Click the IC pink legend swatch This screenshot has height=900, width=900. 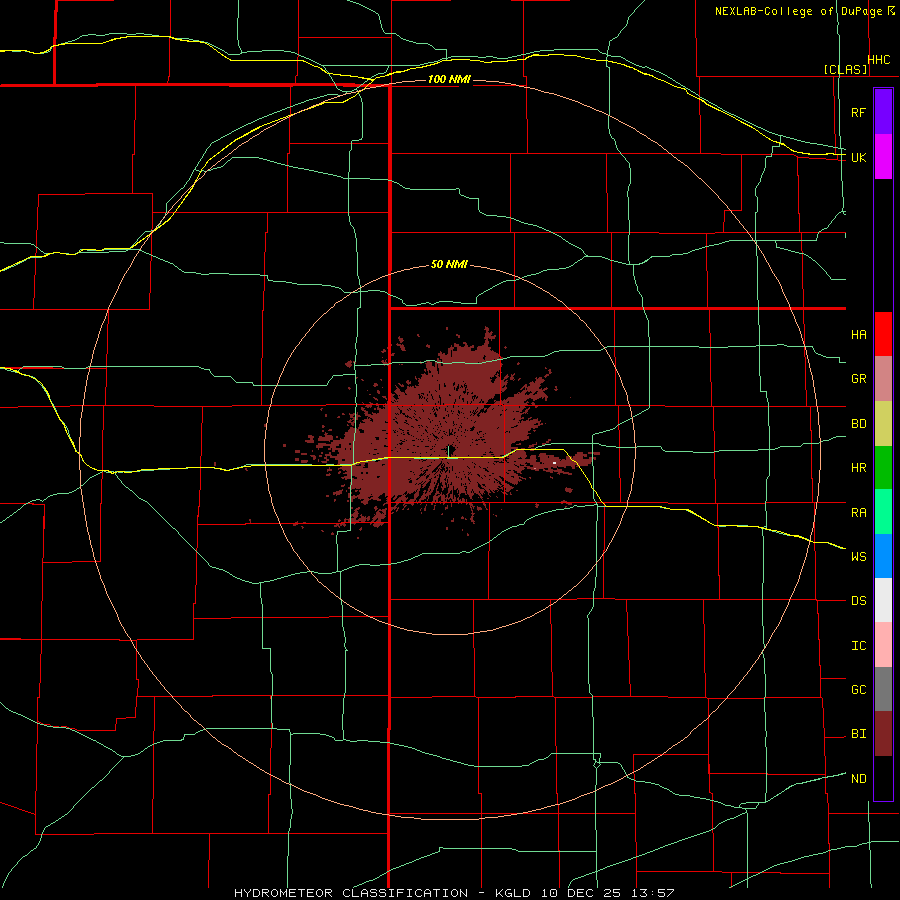point(883,645)
